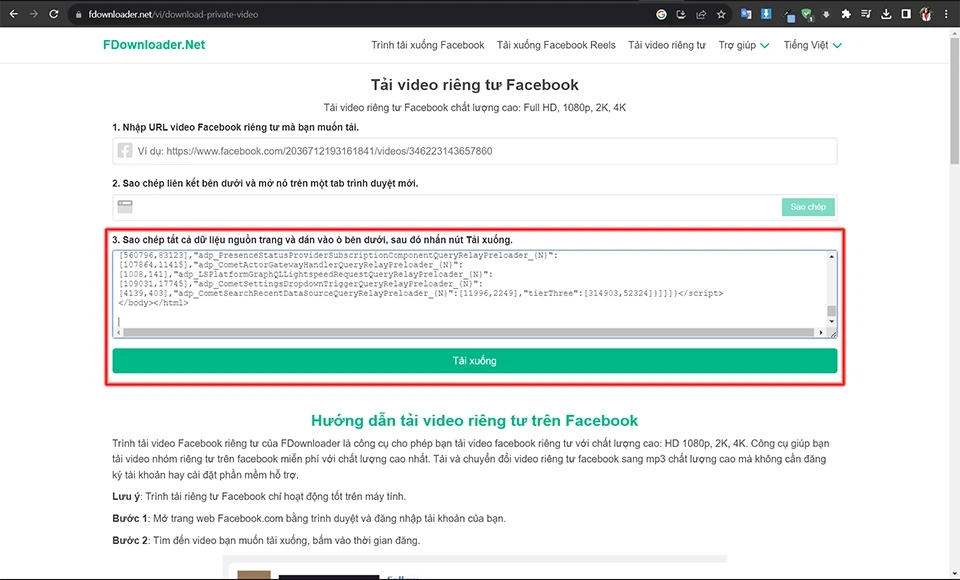The image size is (960, 580).
Task: Open Trình tải xuống Facebook nav item
Action: pos(428,45)
